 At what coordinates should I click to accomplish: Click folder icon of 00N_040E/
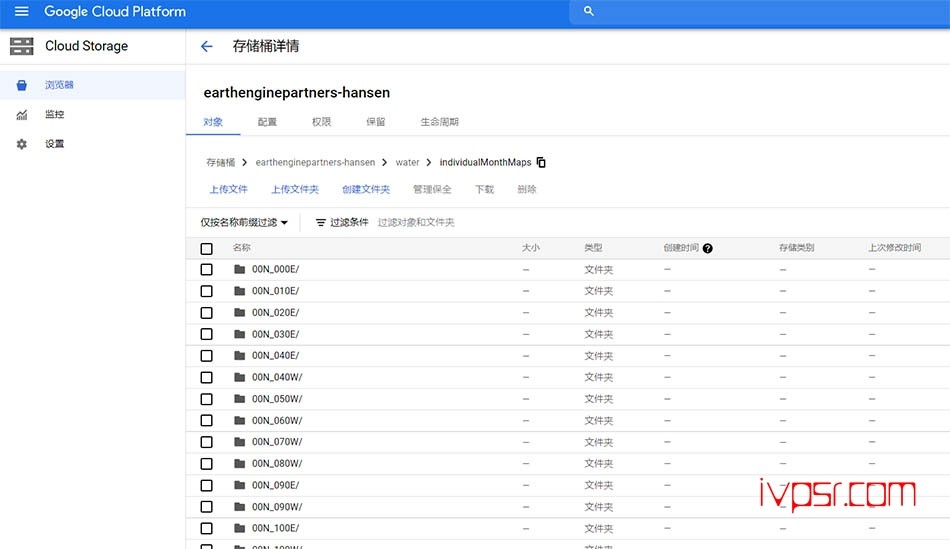(239, 356)
